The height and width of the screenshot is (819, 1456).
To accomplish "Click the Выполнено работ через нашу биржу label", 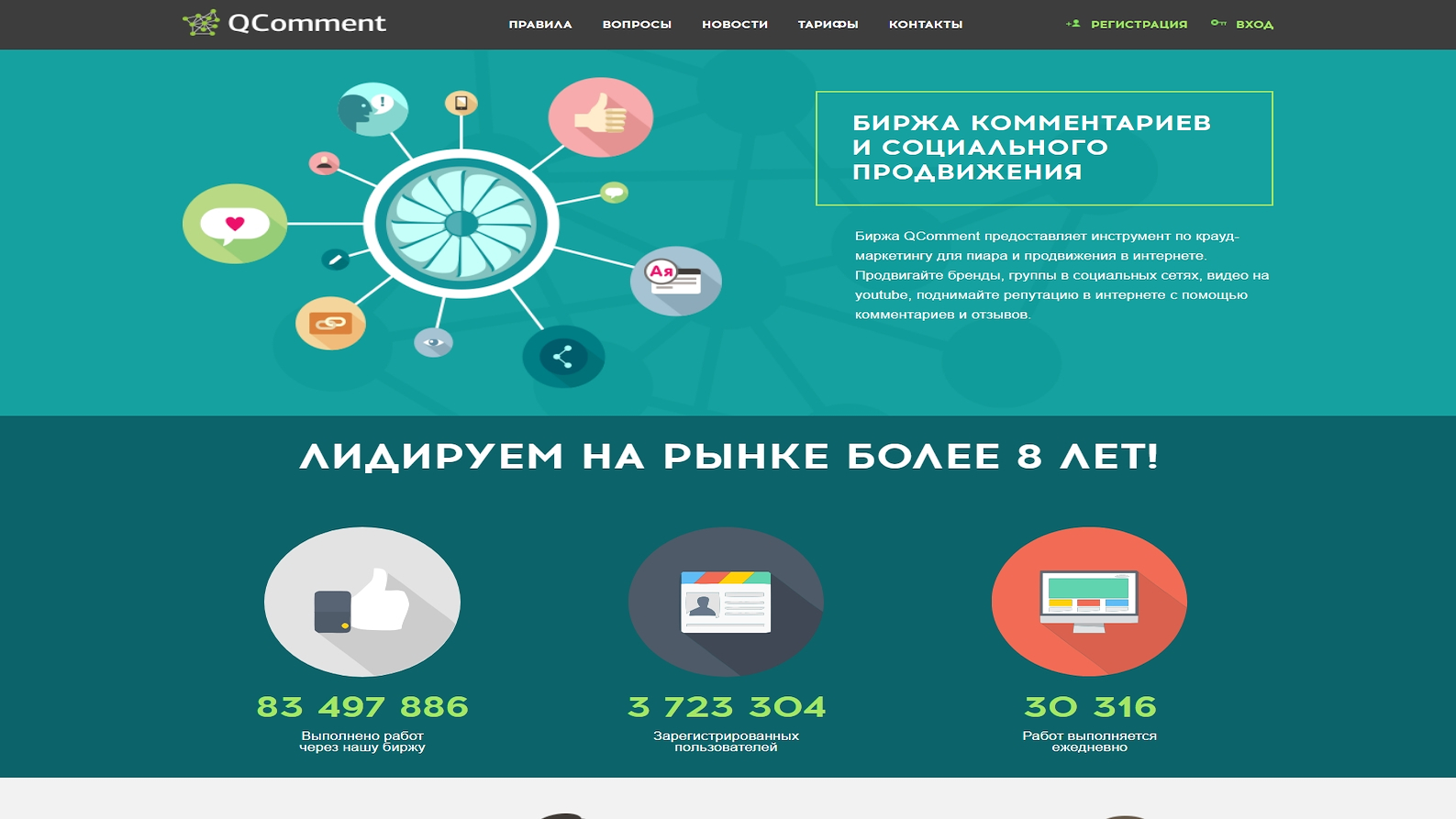I will coord(362,741).
